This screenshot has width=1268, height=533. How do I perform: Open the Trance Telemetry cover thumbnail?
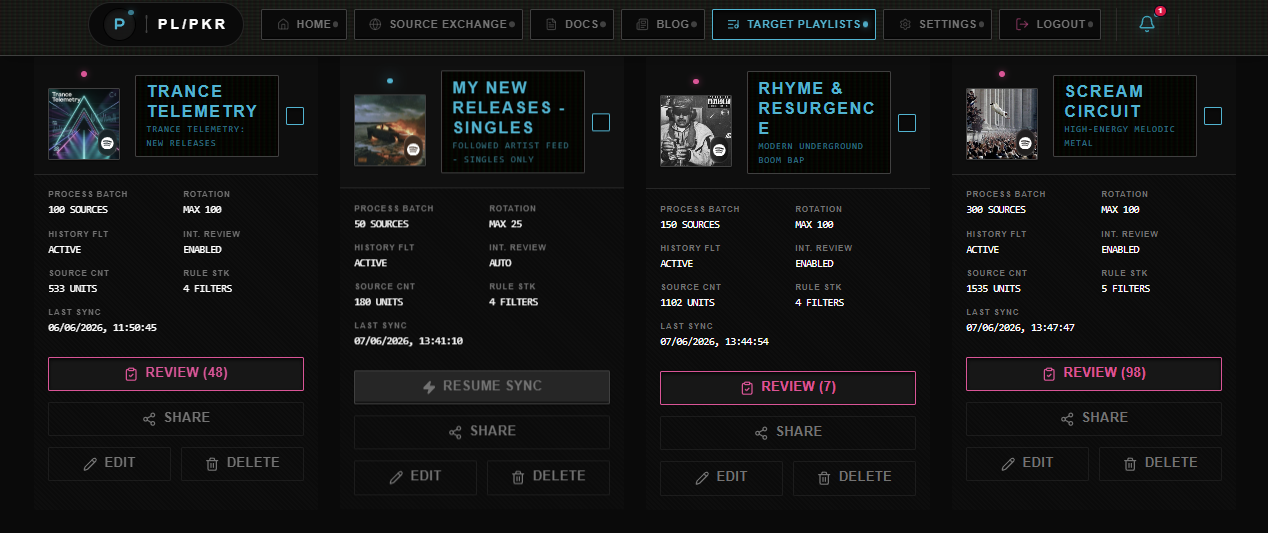[x=84, y=124]
